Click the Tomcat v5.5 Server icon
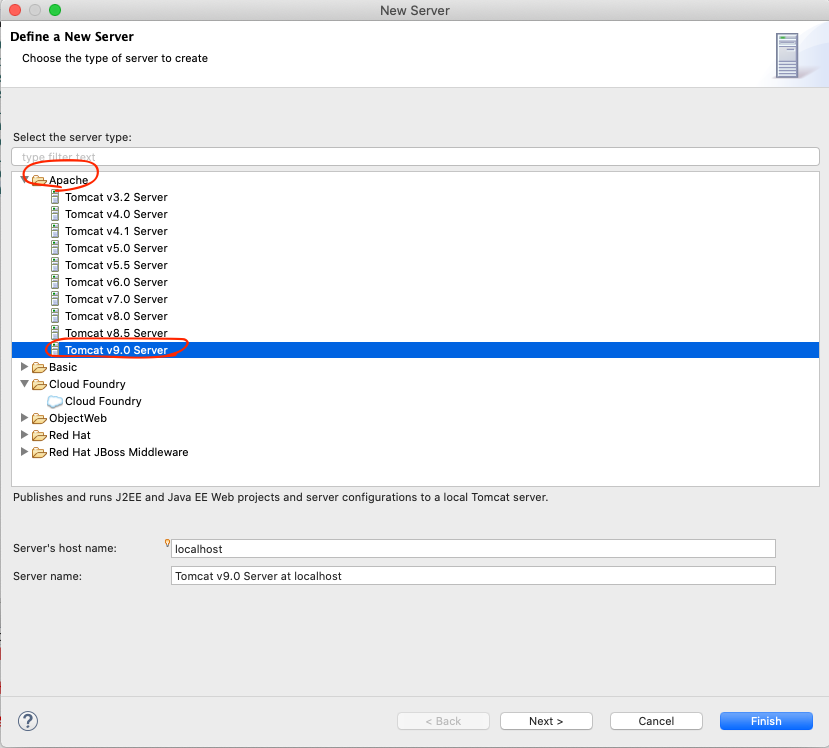 click(x=55, y=265)
